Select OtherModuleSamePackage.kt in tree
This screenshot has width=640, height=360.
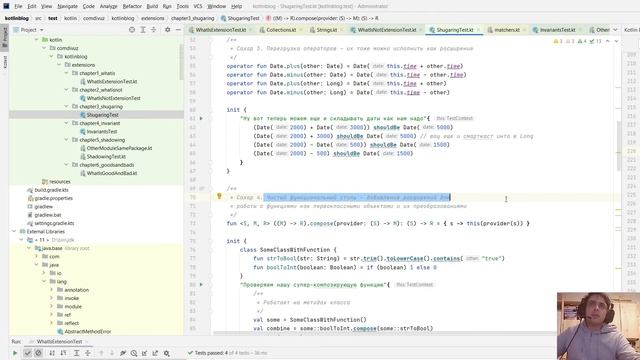(x=119, y=148)
